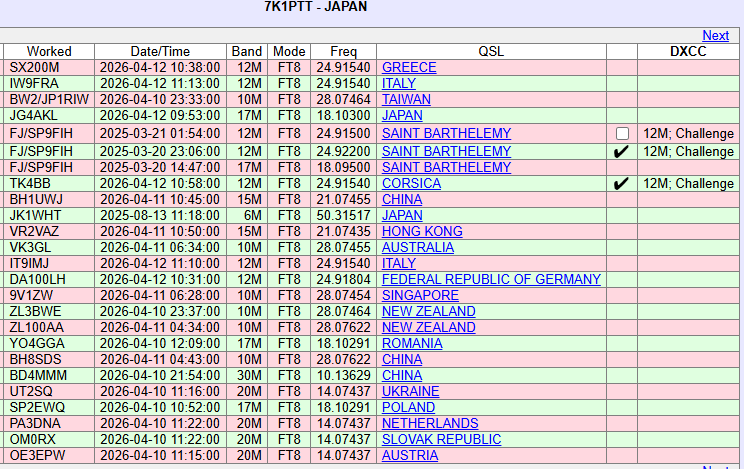The width and height of the screenshot is (744, 469).
Task: Open the ROMANIA QSL link
Action: (x=412, y=344)
